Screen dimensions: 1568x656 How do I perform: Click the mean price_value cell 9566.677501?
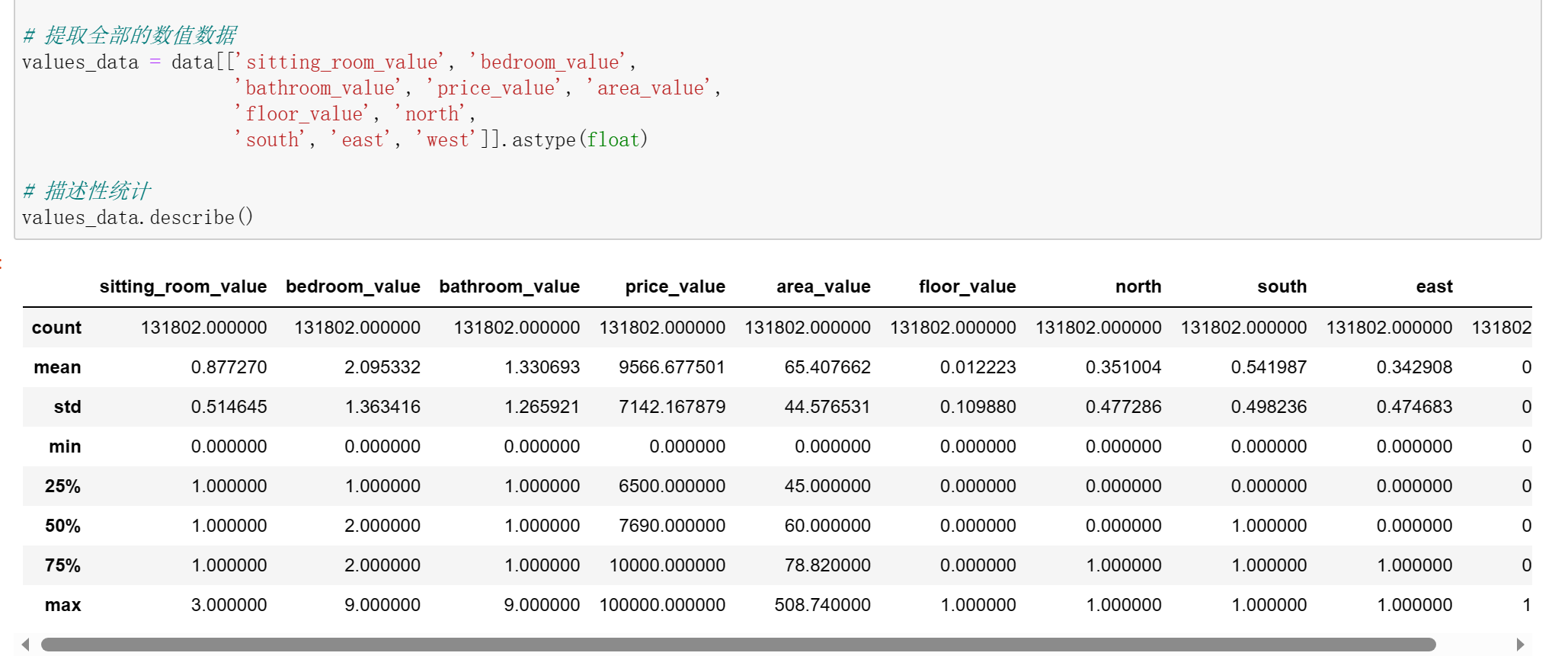pyautogui.click(x=671, y=367)
